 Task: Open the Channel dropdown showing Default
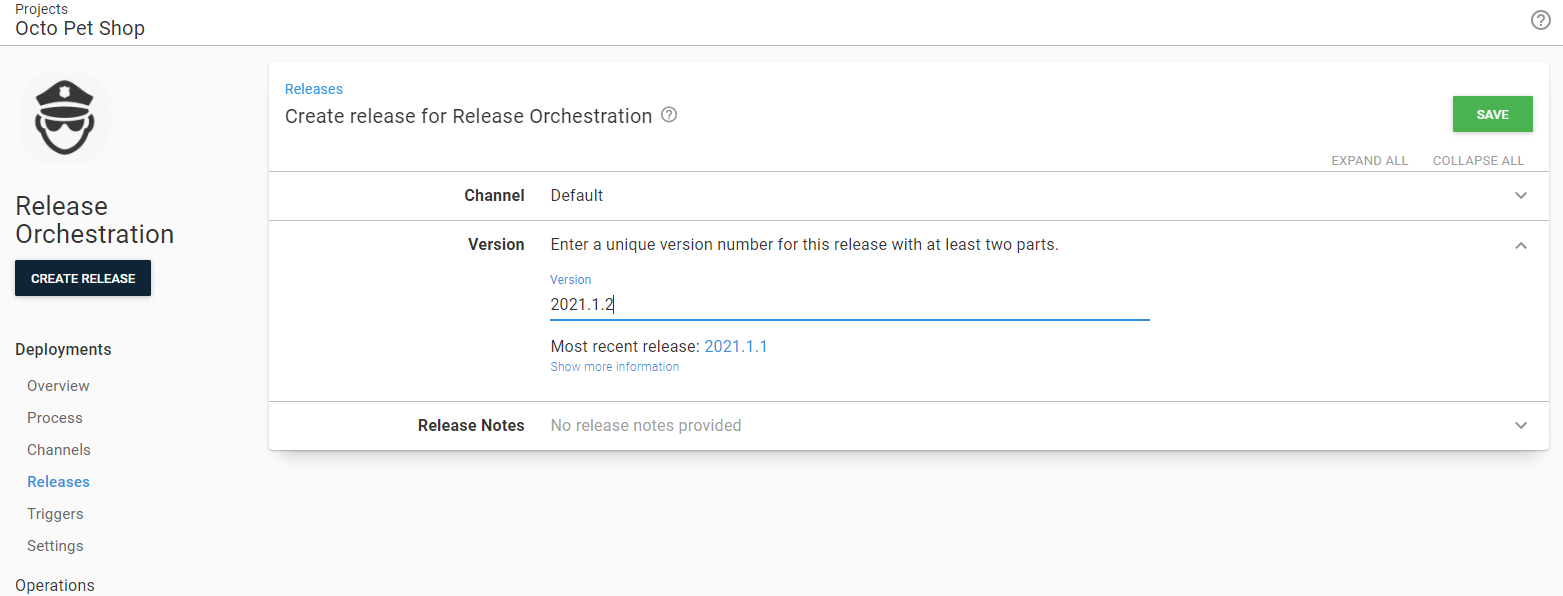point(1521,196)
